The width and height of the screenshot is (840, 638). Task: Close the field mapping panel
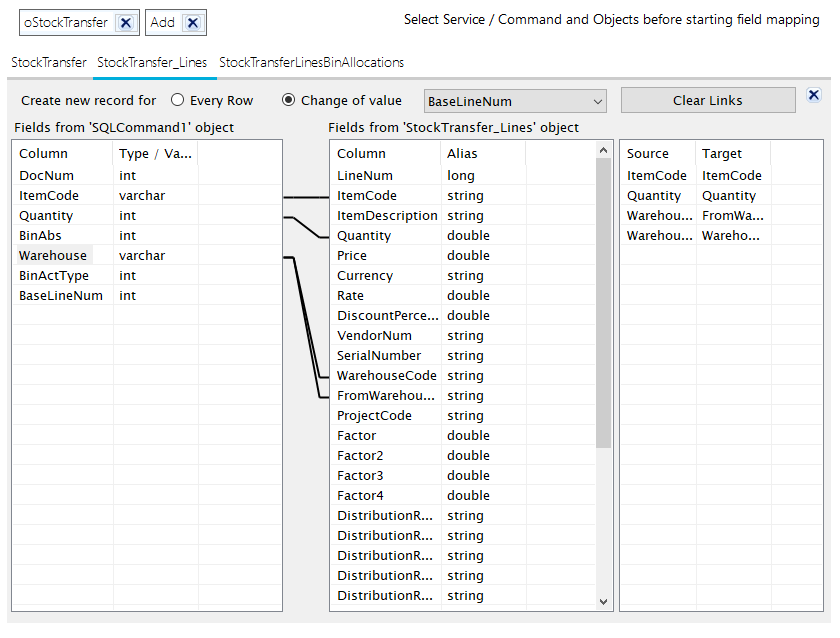[813, 94]
